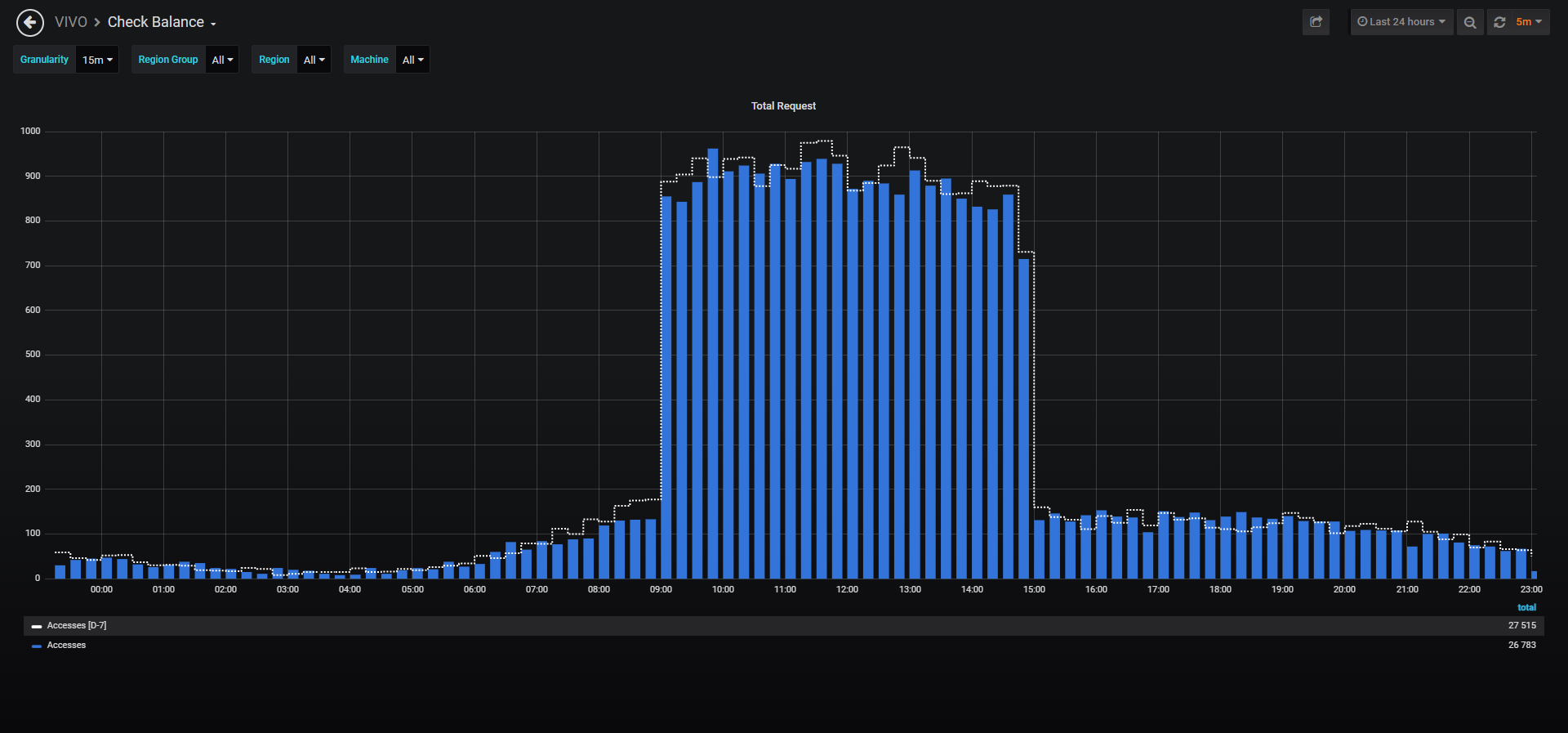Open the share dashboard icon
The width and height of the screenshot is (1568, 733).
tap(1316, 22)
